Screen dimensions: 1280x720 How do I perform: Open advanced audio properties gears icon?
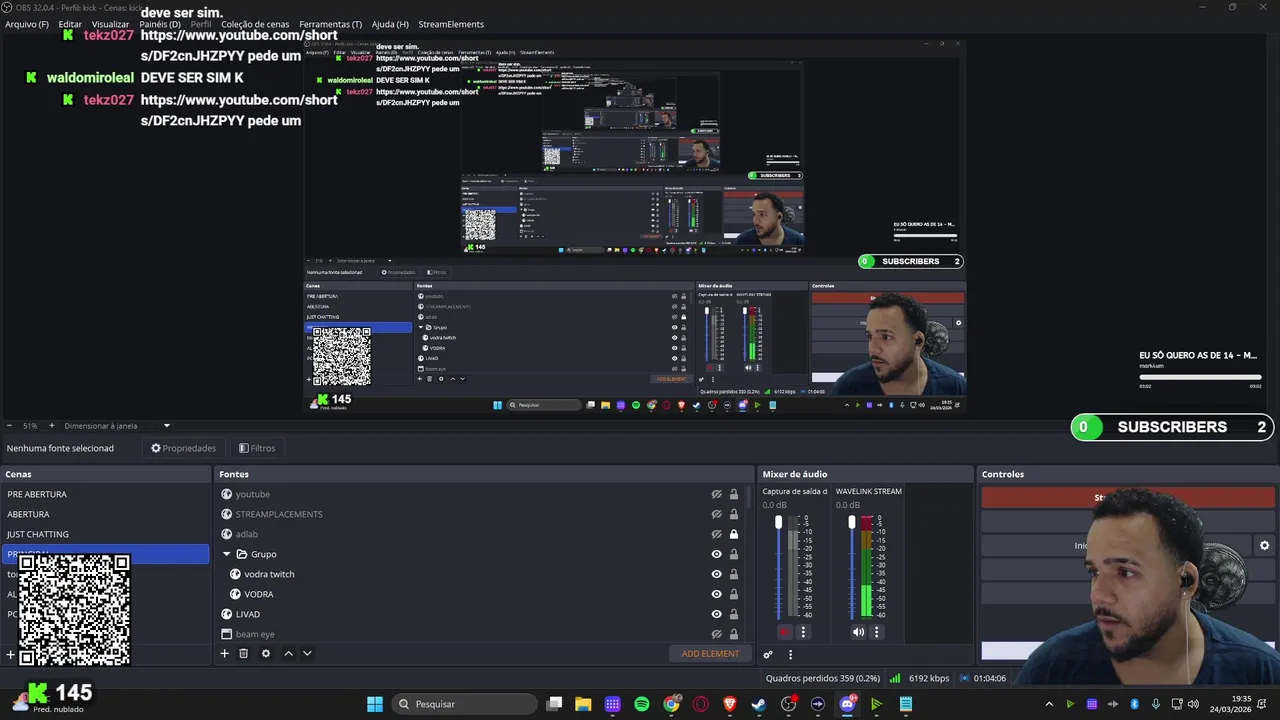(x=768, y=655)
